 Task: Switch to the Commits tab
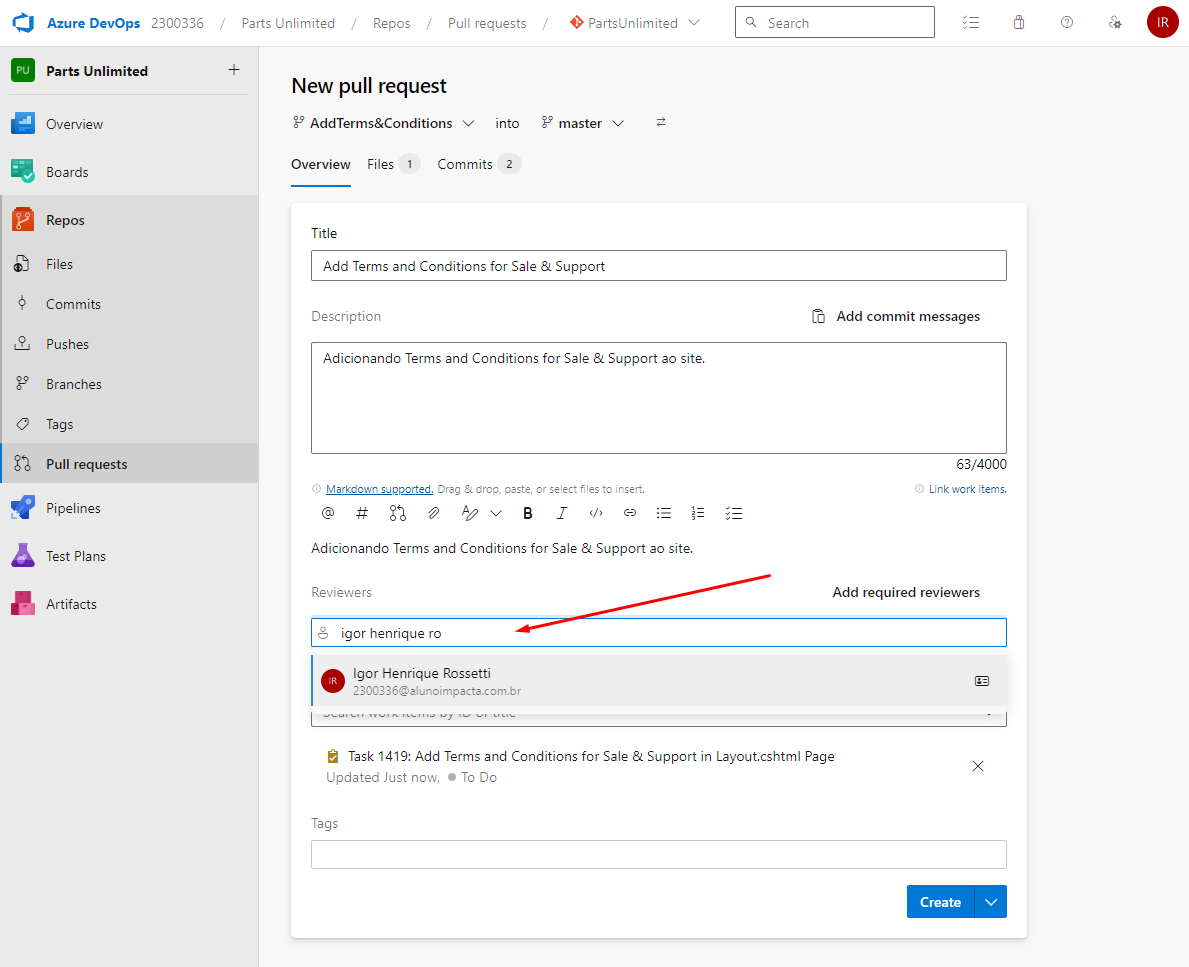[478, 165]
